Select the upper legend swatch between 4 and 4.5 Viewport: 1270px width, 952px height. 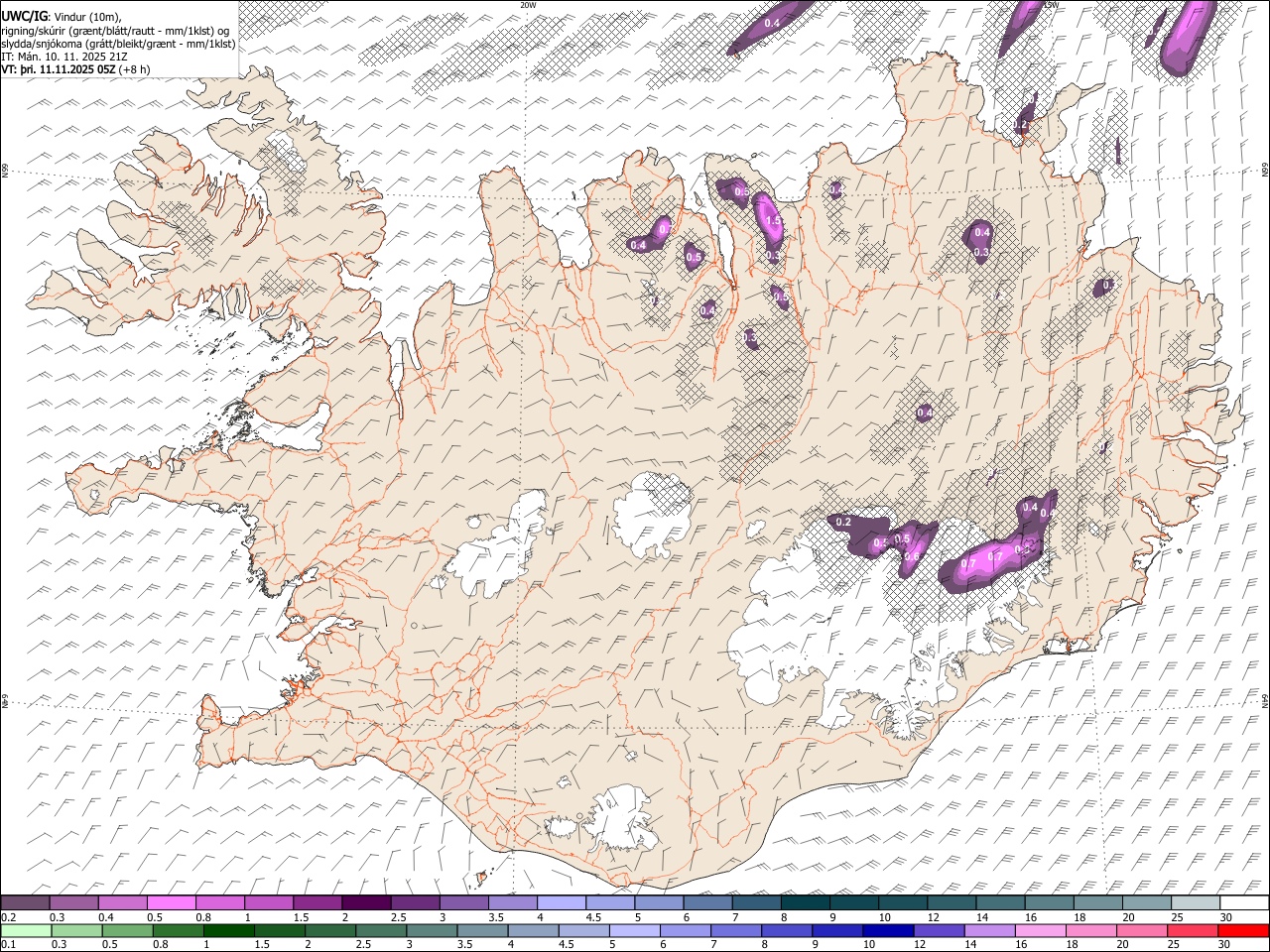561,902
